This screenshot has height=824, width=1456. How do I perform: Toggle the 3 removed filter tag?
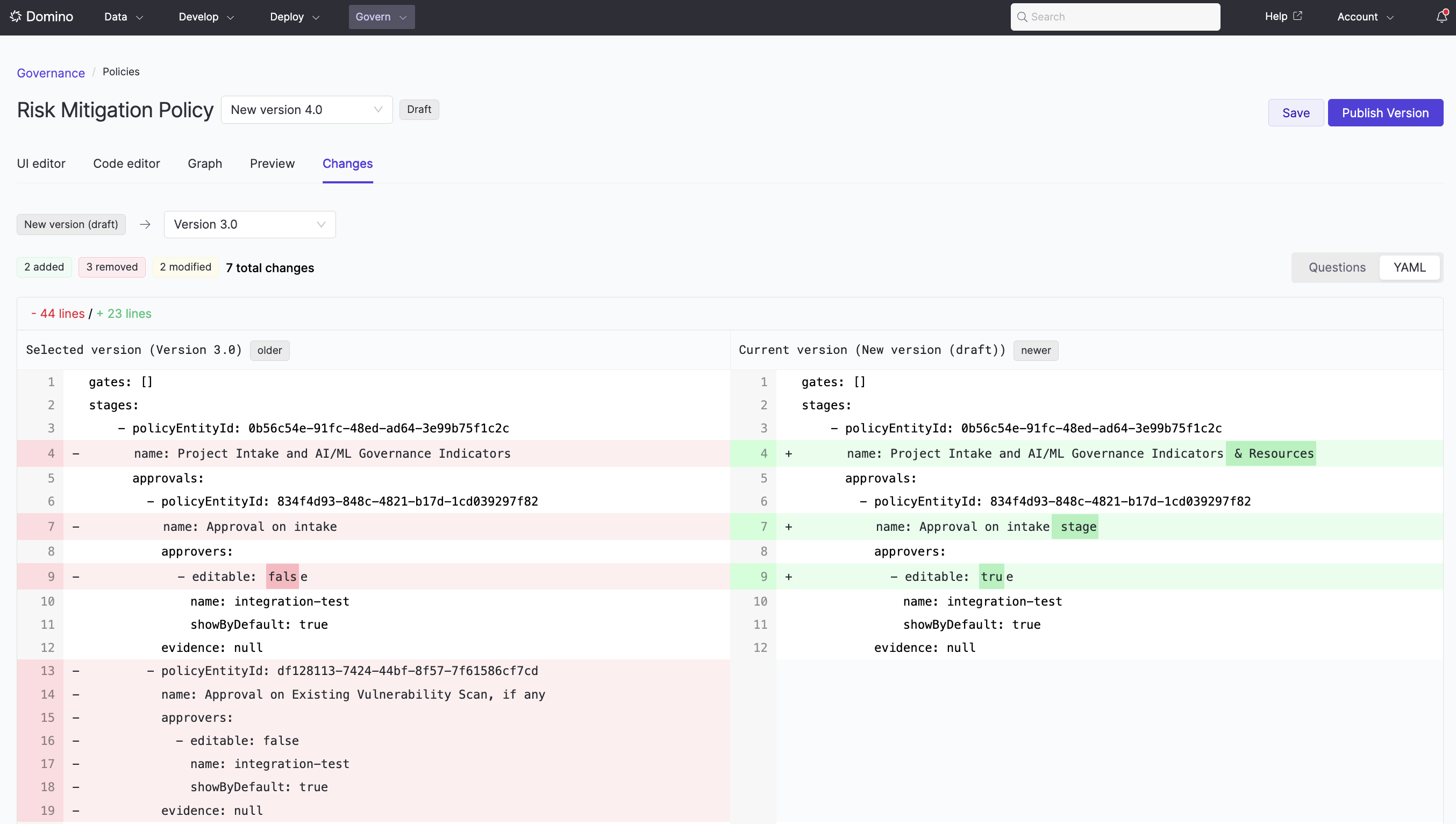pos(112,267)
